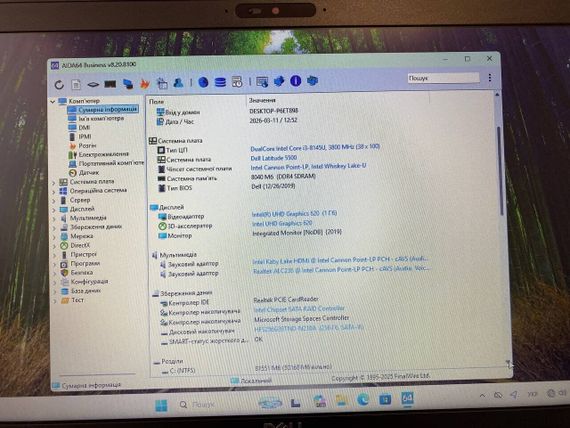Click the 8040 МБ (DDR4 SDRAM) value
The image size is (570, 428).
pyautogui.click(x=283, y=177)
